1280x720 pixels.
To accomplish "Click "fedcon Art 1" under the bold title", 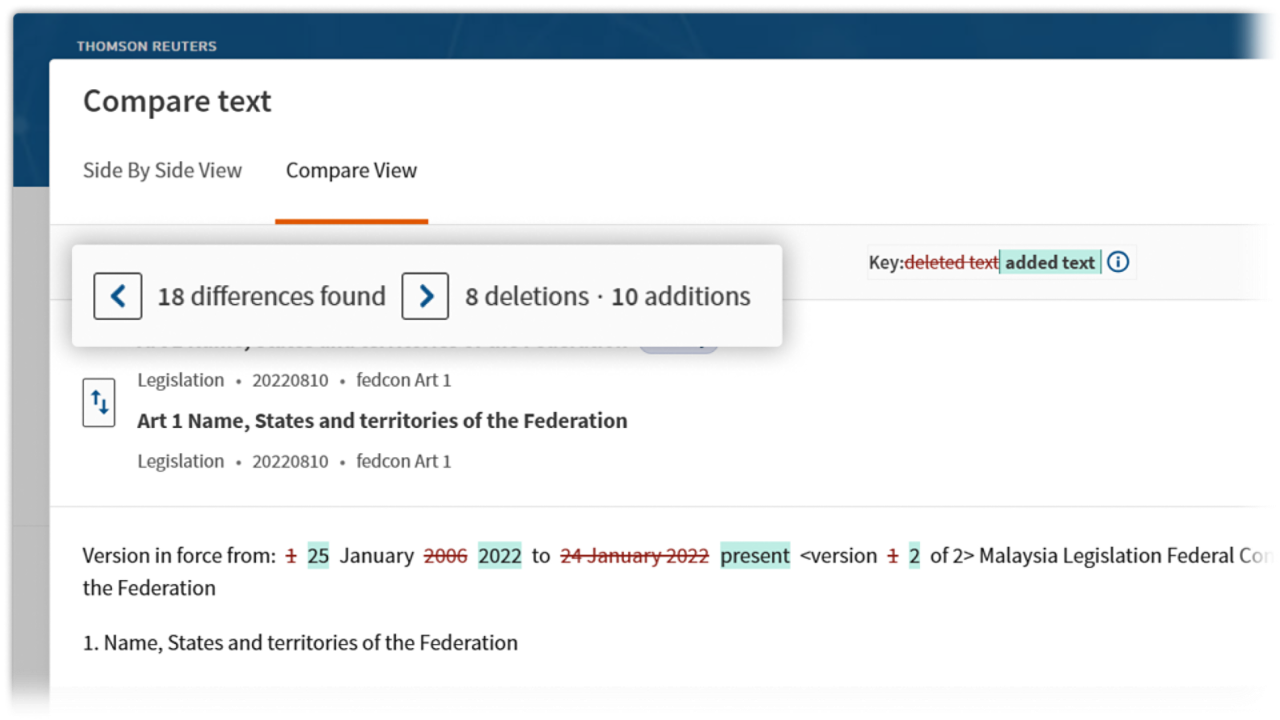I will coord(404,461).
